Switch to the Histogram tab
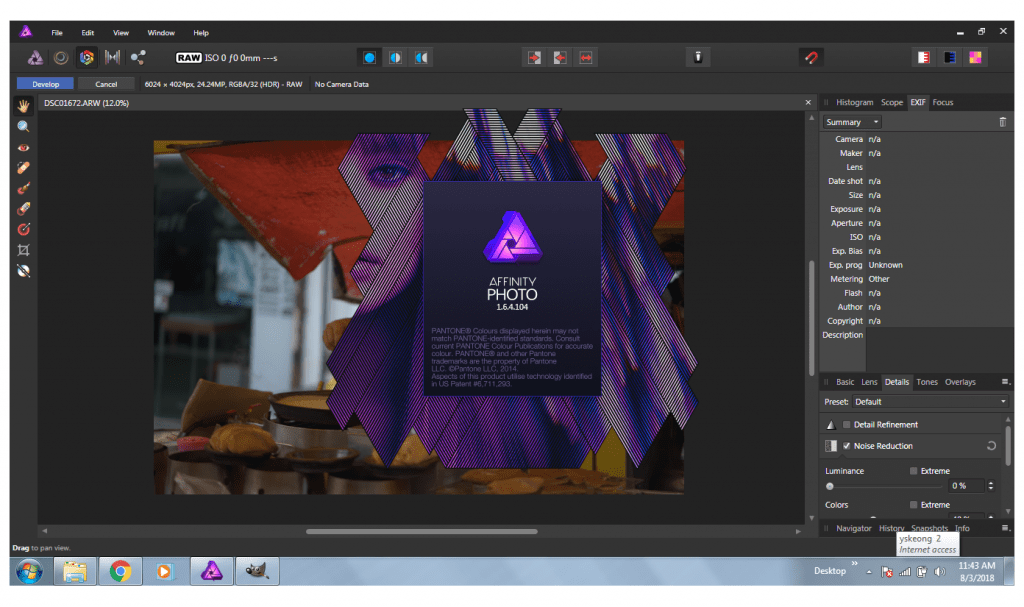 [854, 102]
